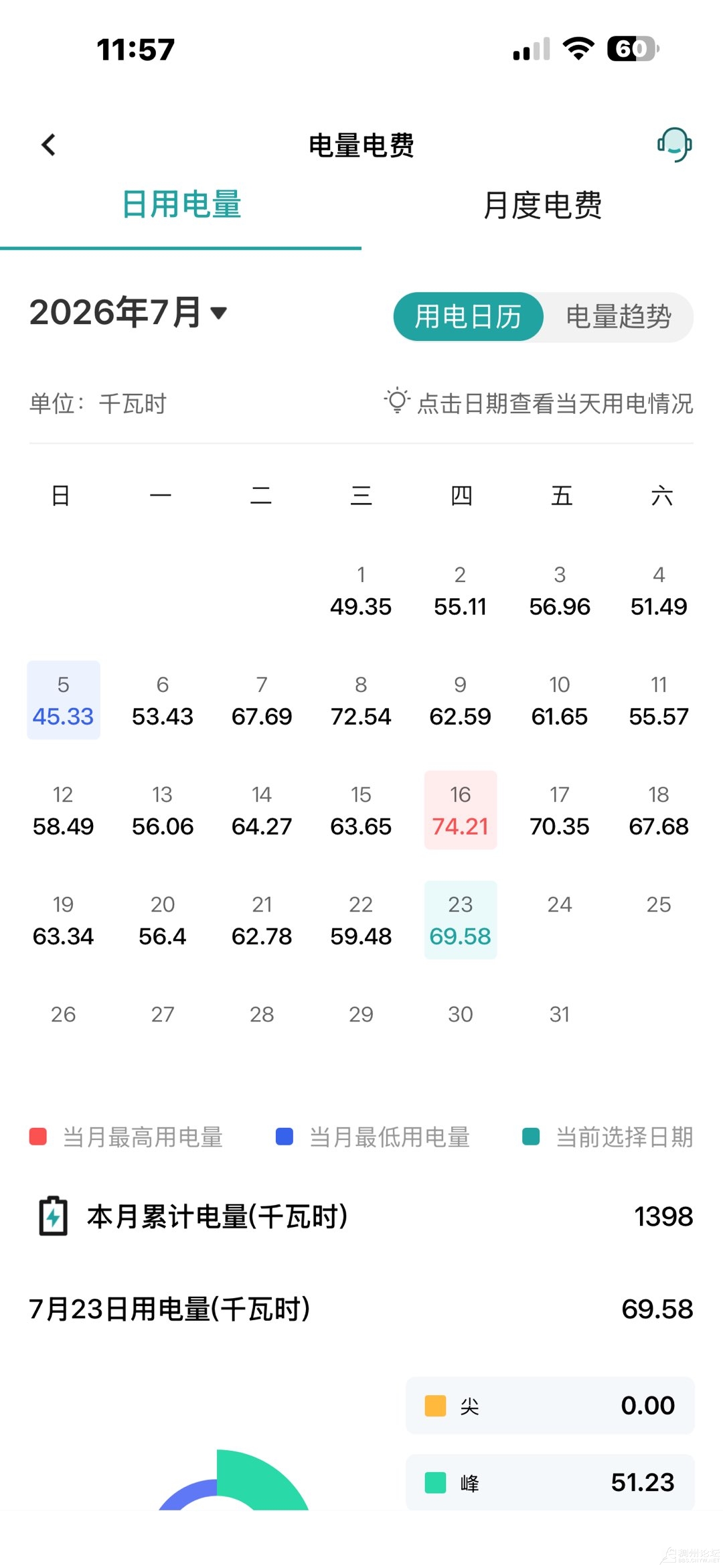The height and width of the screenshot is (1568, 723).
Task: Select lowest day July 5 (45.33)
Action: [x=64, y=701]
